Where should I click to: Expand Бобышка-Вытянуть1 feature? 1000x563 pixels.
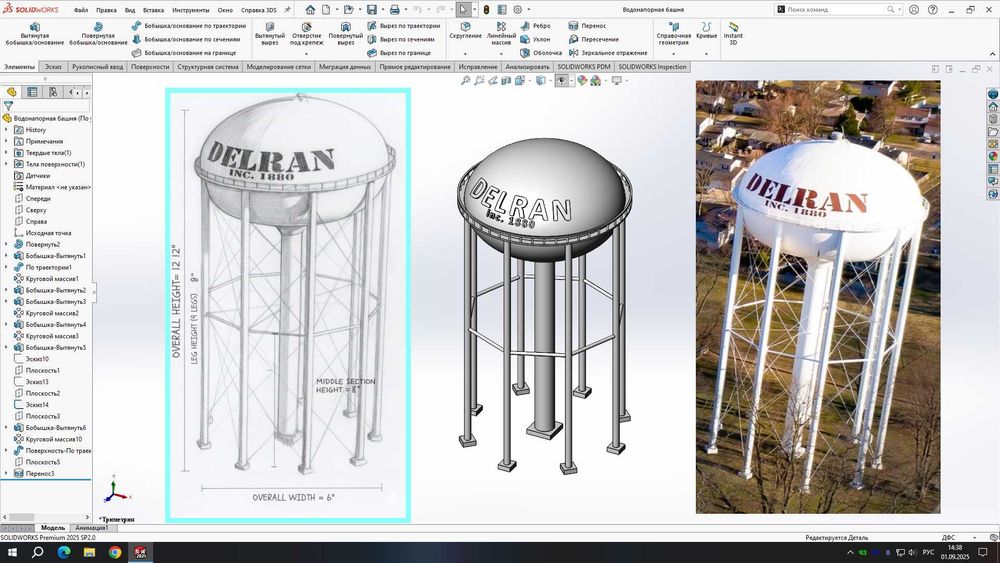coord(6,256)
